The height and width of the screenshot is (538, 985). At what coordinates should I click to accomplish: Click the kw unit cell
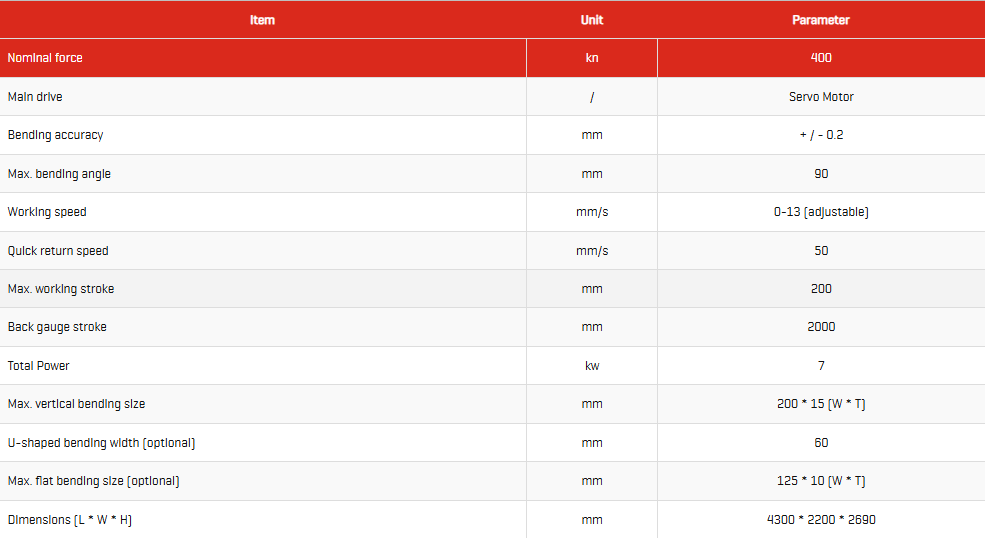pos(592,366)
